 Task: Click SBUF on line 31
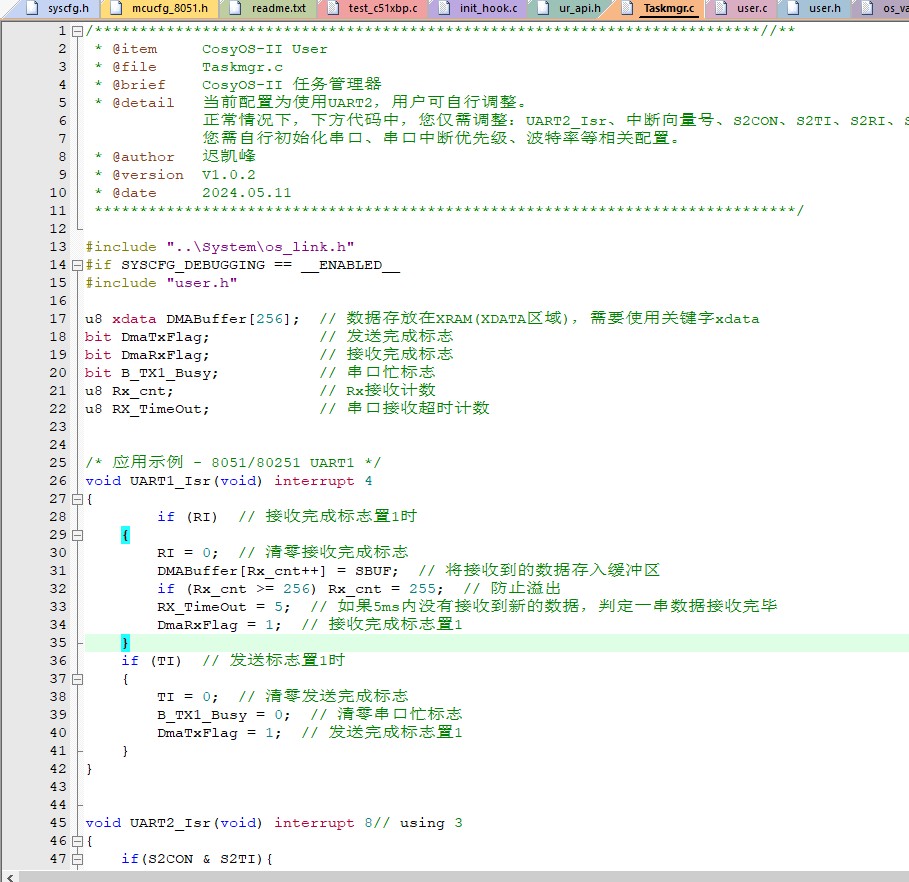tap(372, 571)
